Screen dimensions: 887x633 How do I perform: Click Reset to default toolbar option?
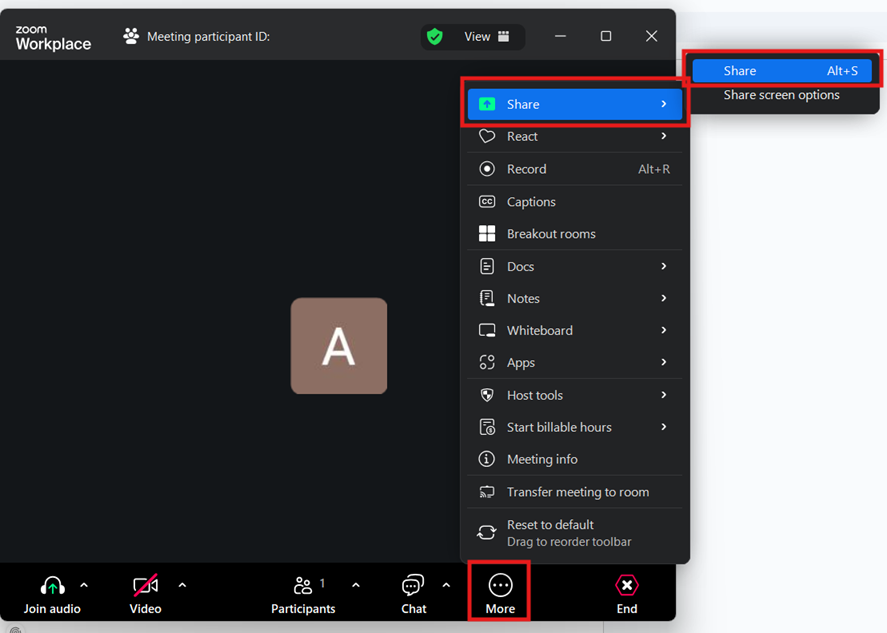[x=550, y=525]
